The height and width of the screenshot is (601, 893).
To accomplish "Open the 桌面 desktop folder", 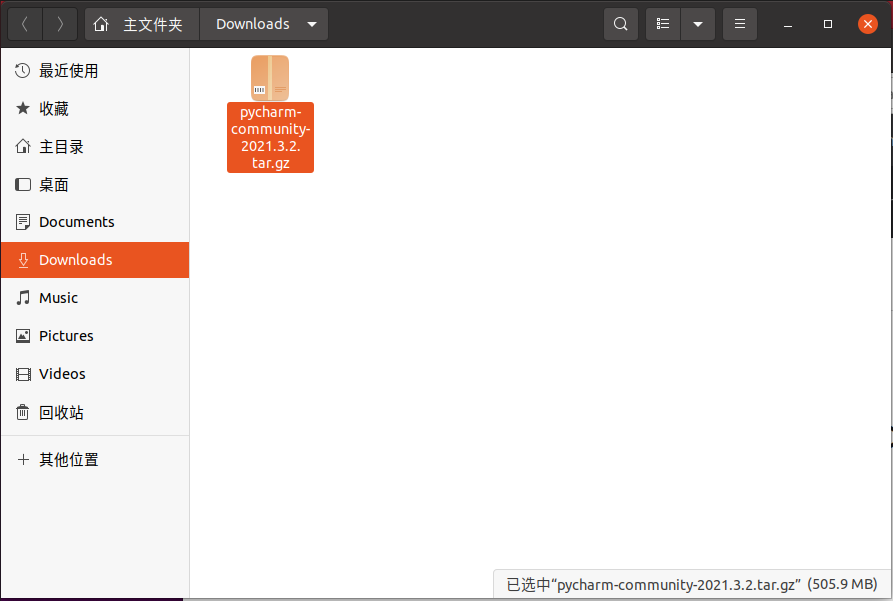I will pyautogui.click(x=95, y=185).
